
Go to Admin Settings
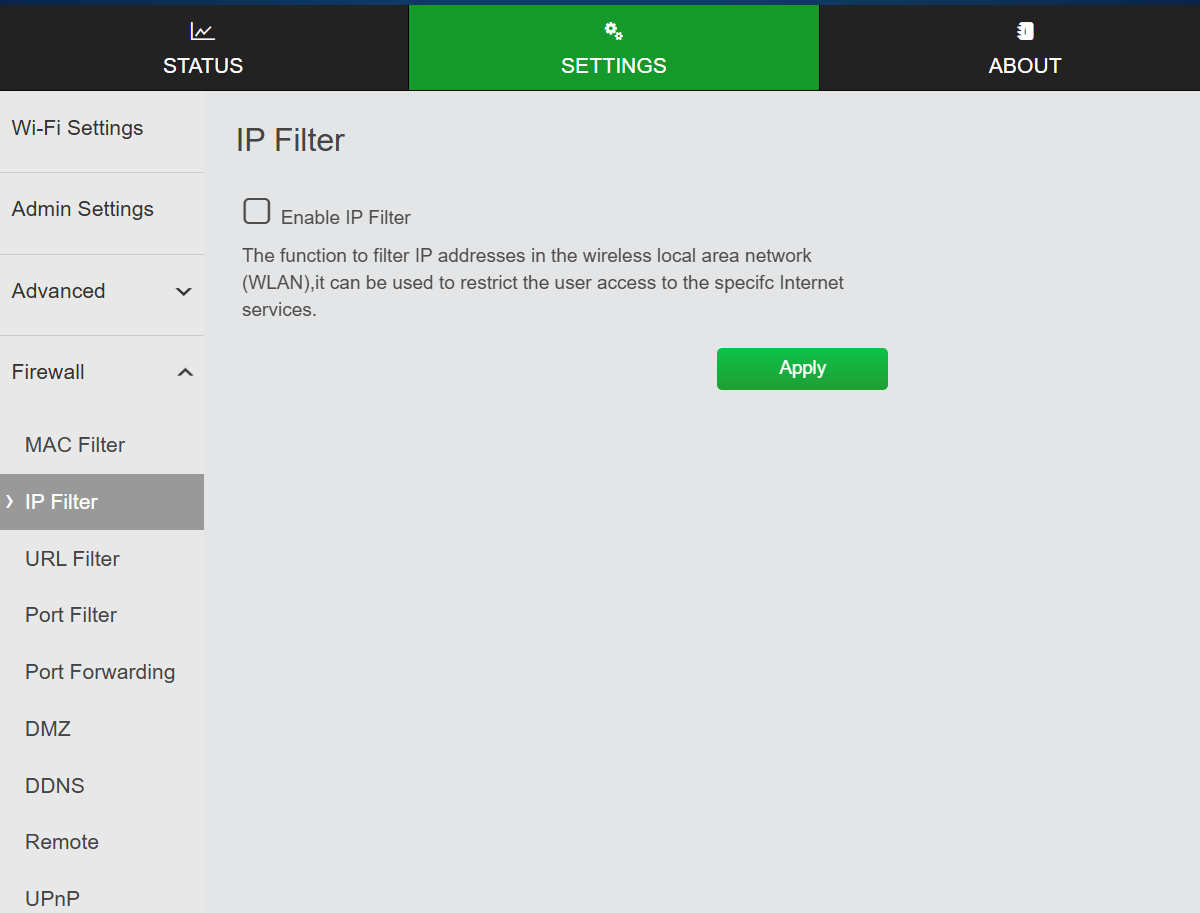[83, 209]
